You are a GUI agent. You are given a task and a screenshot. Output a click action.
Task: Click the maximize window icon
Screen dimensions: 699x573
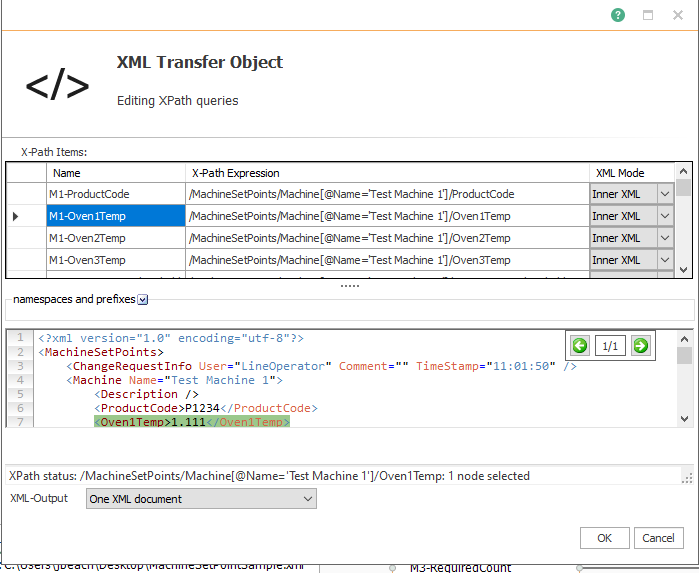(648, 15)
